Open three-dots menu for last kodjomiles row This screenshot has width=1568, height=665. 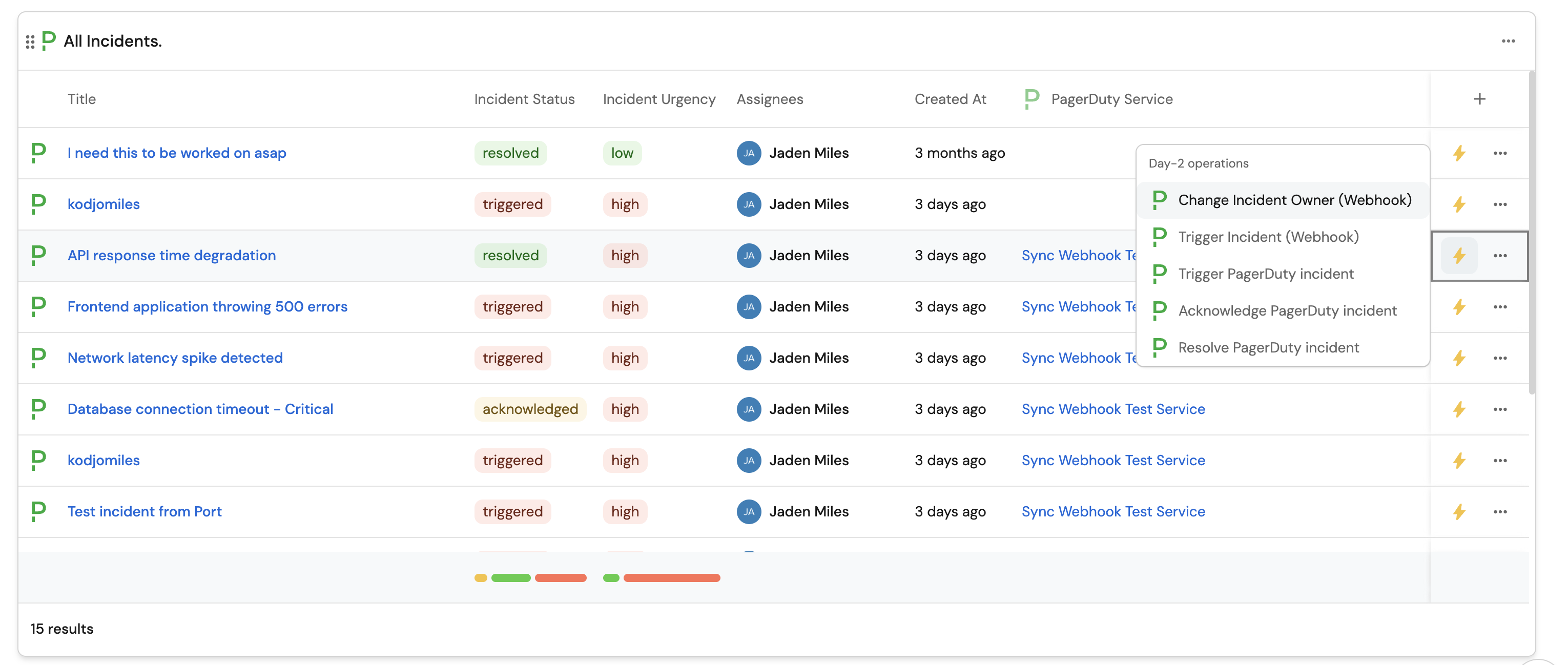(x=1500, y=461)
